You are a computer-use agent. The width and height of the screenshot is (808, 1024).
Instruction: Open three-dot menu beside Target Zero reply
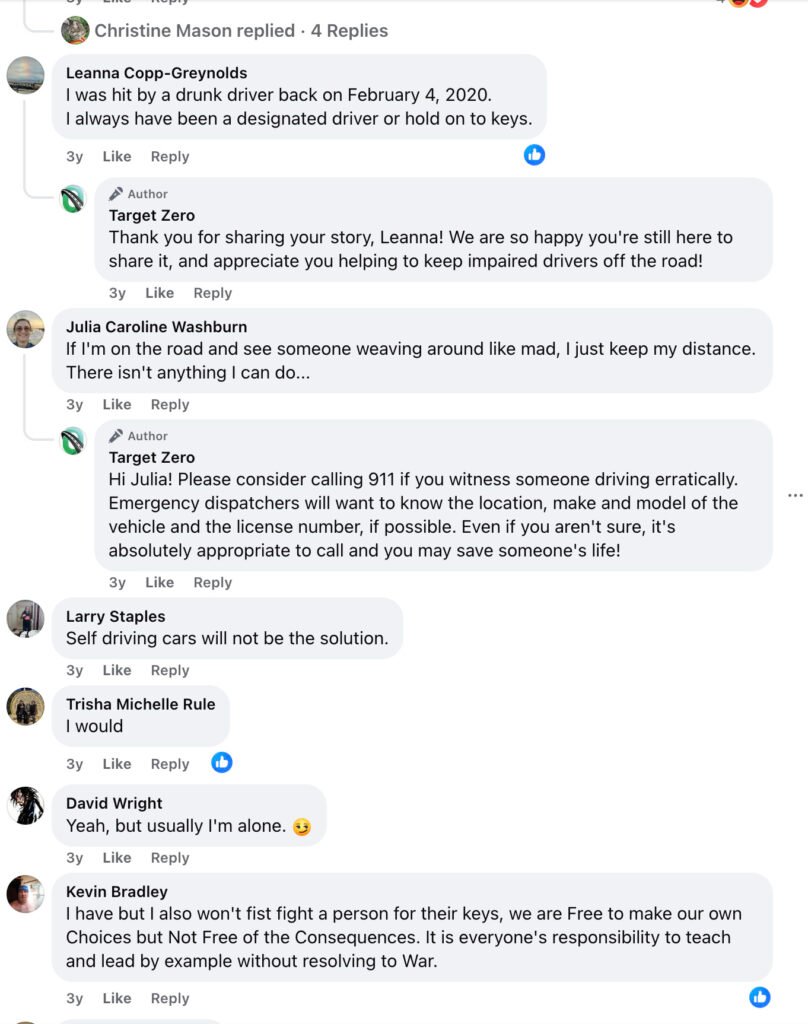[795, 495]
